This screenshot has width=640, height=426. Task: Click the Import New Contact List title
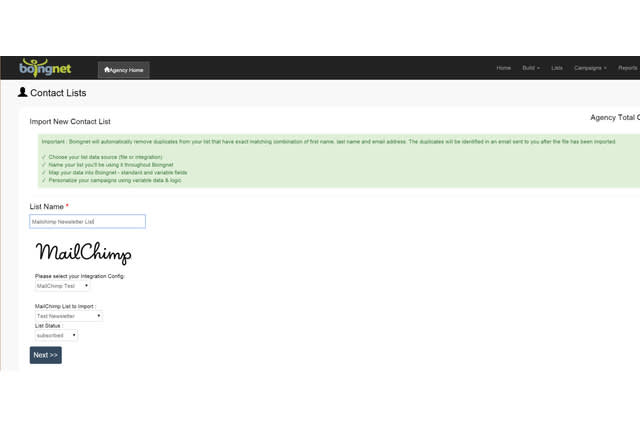70,122
